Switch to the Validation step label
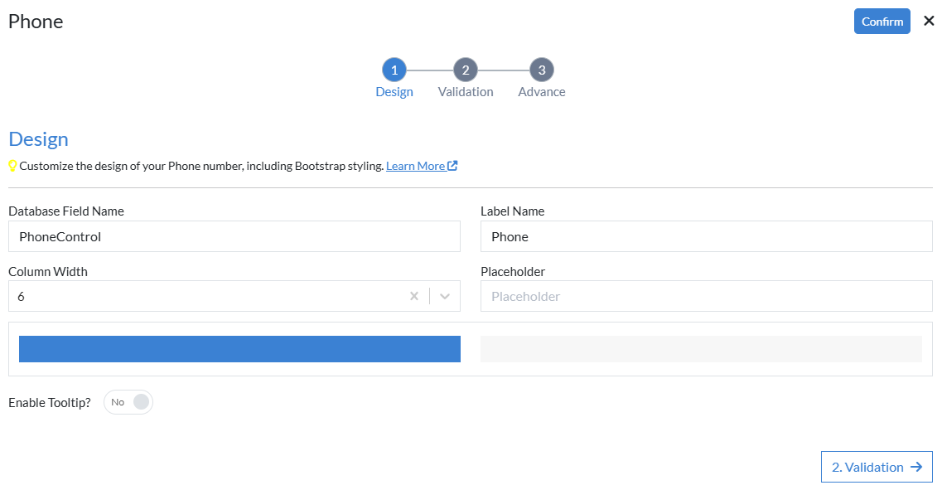Viewport: 942px width, 490px height. coord(465,92)
